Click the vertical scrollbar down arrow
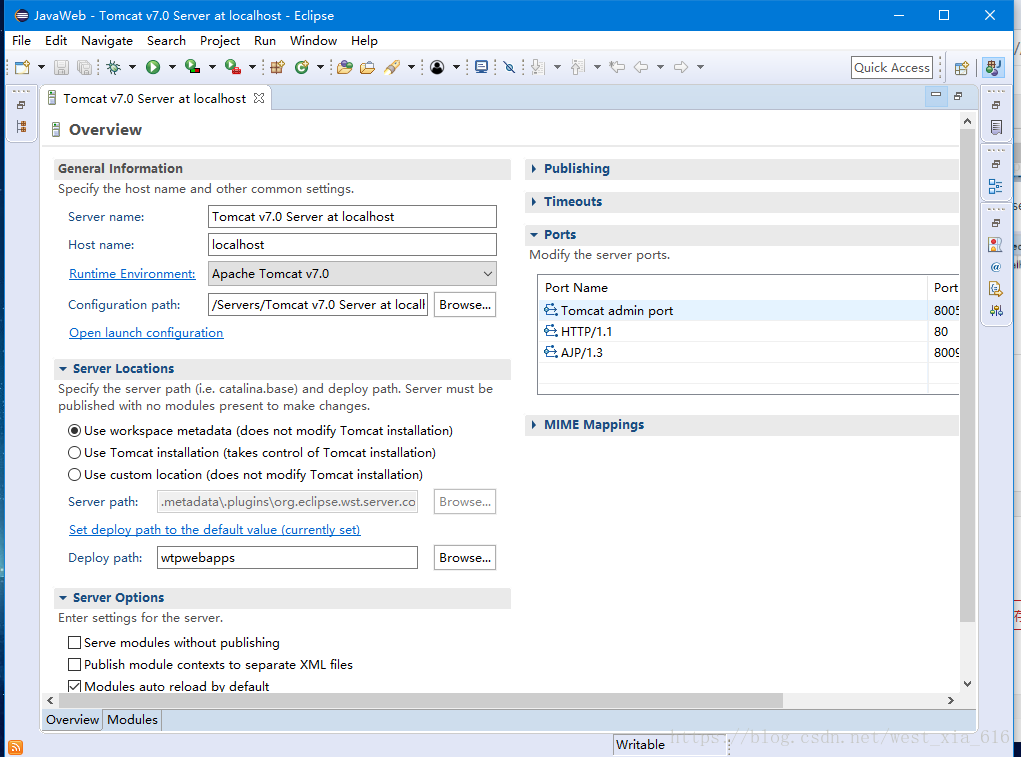The image size is (1021, 757). (967, 683)
